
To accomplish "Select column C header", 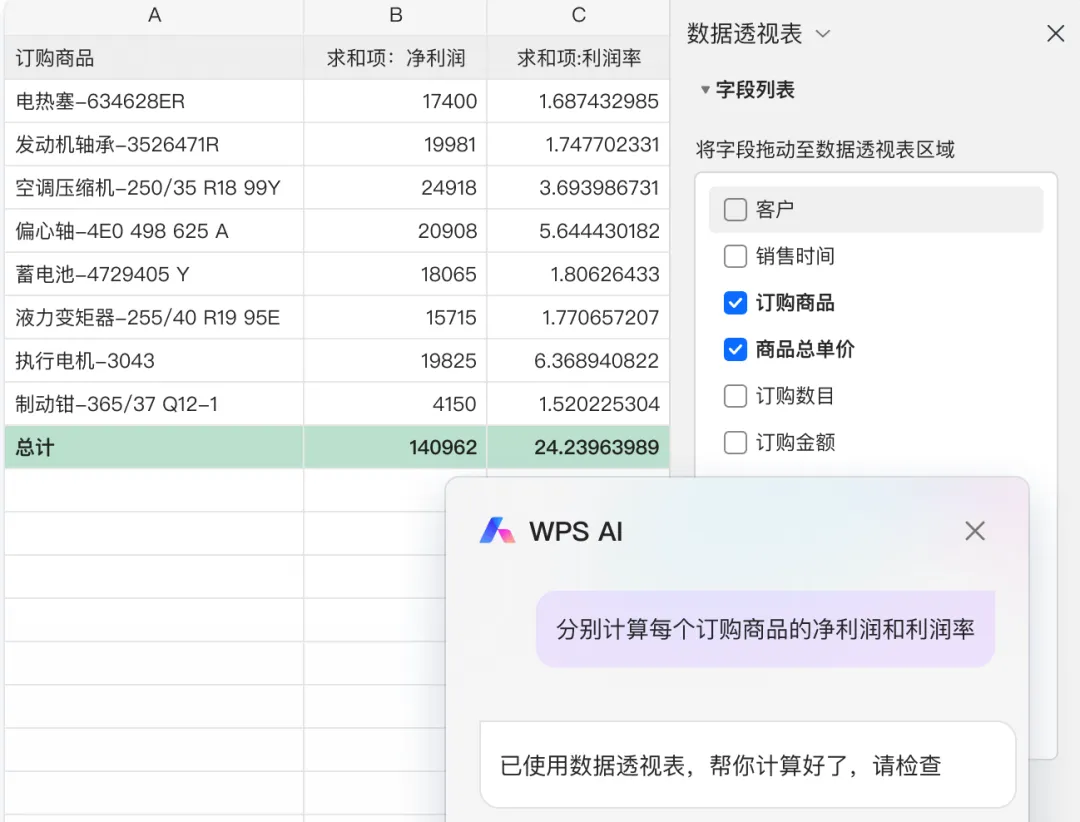I will (578, 16).
